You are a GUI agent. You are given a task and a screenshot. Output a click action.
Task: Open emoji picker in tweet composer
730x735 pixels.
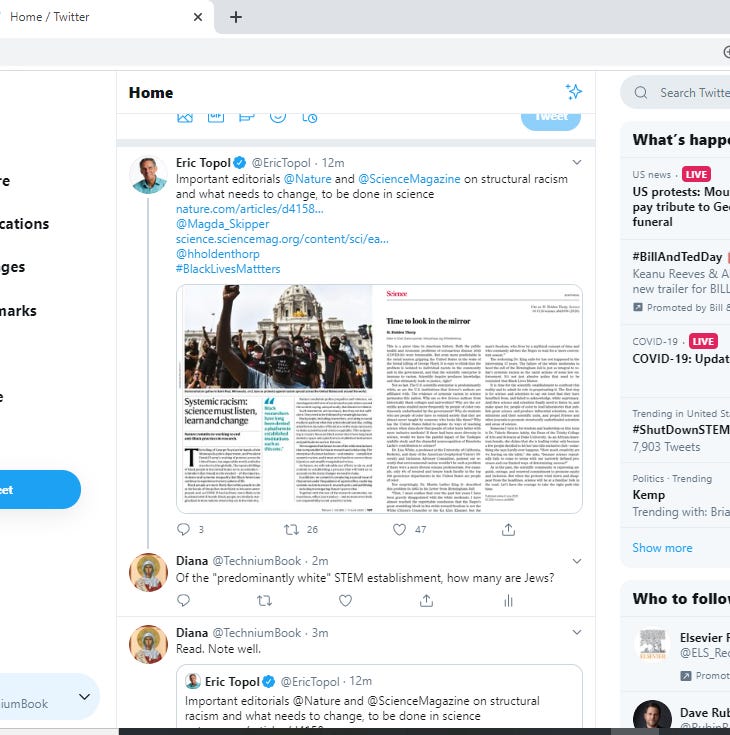coord(278,117)
